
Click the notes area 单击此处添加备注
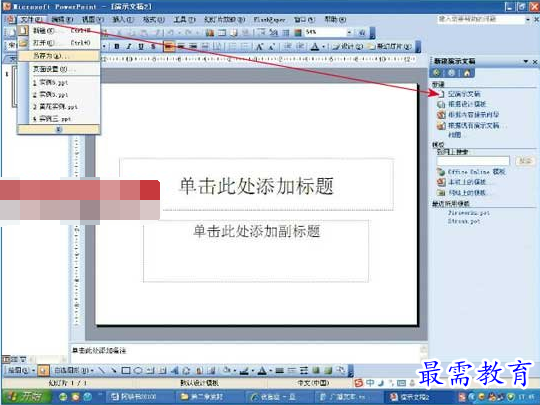click(x=99, y=351)
